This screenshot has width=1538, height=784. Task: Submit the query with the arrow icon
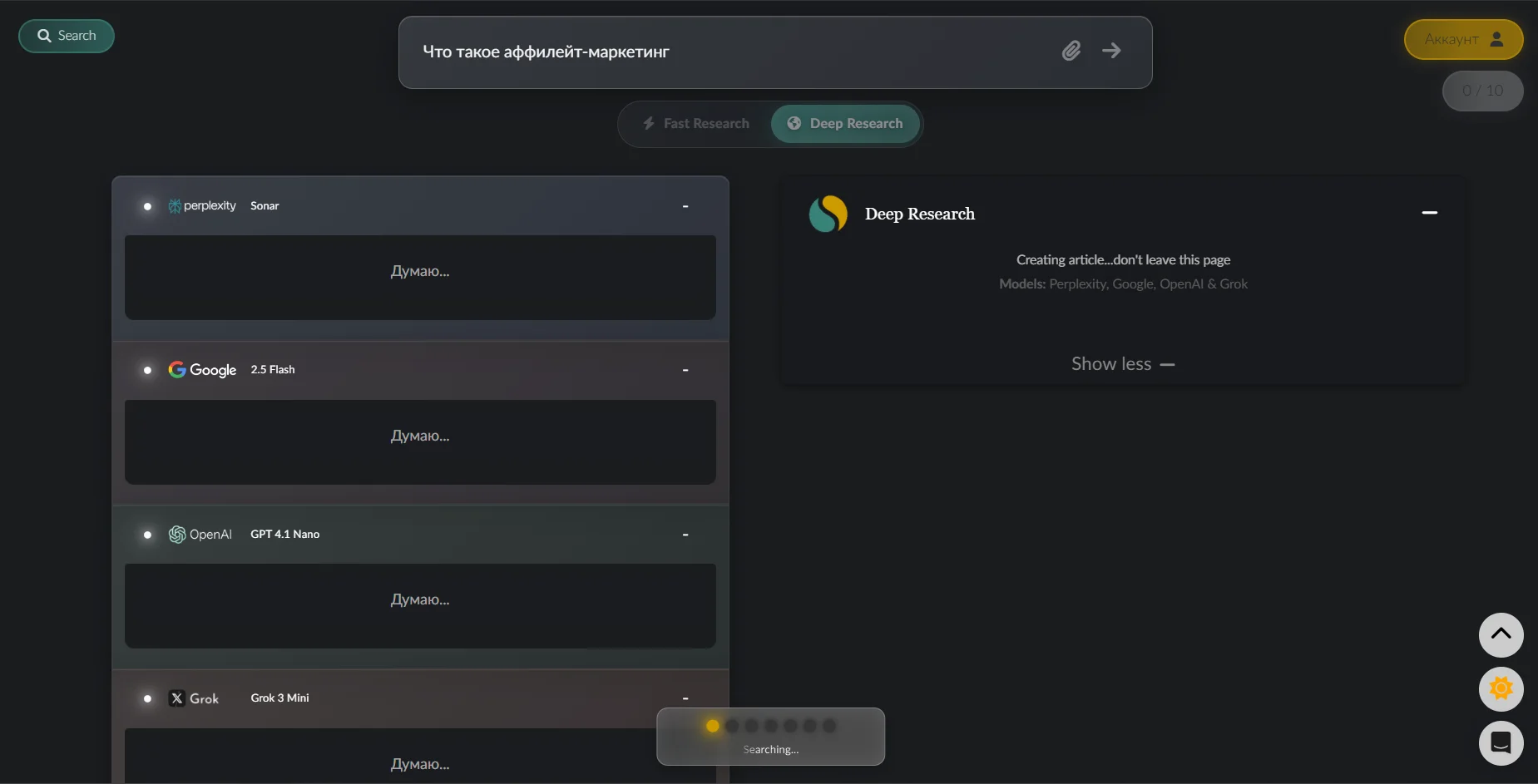coord(1111,51)
